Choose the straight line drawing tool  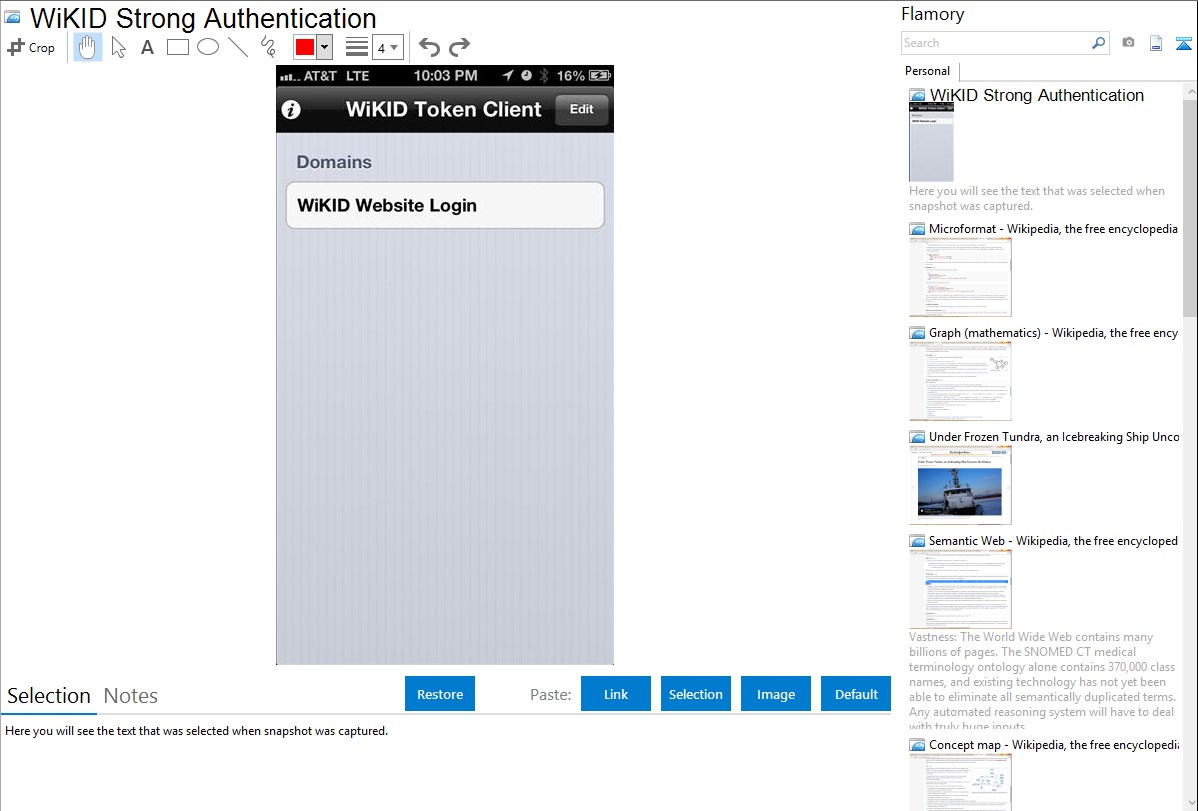click(x=238, y=47)
